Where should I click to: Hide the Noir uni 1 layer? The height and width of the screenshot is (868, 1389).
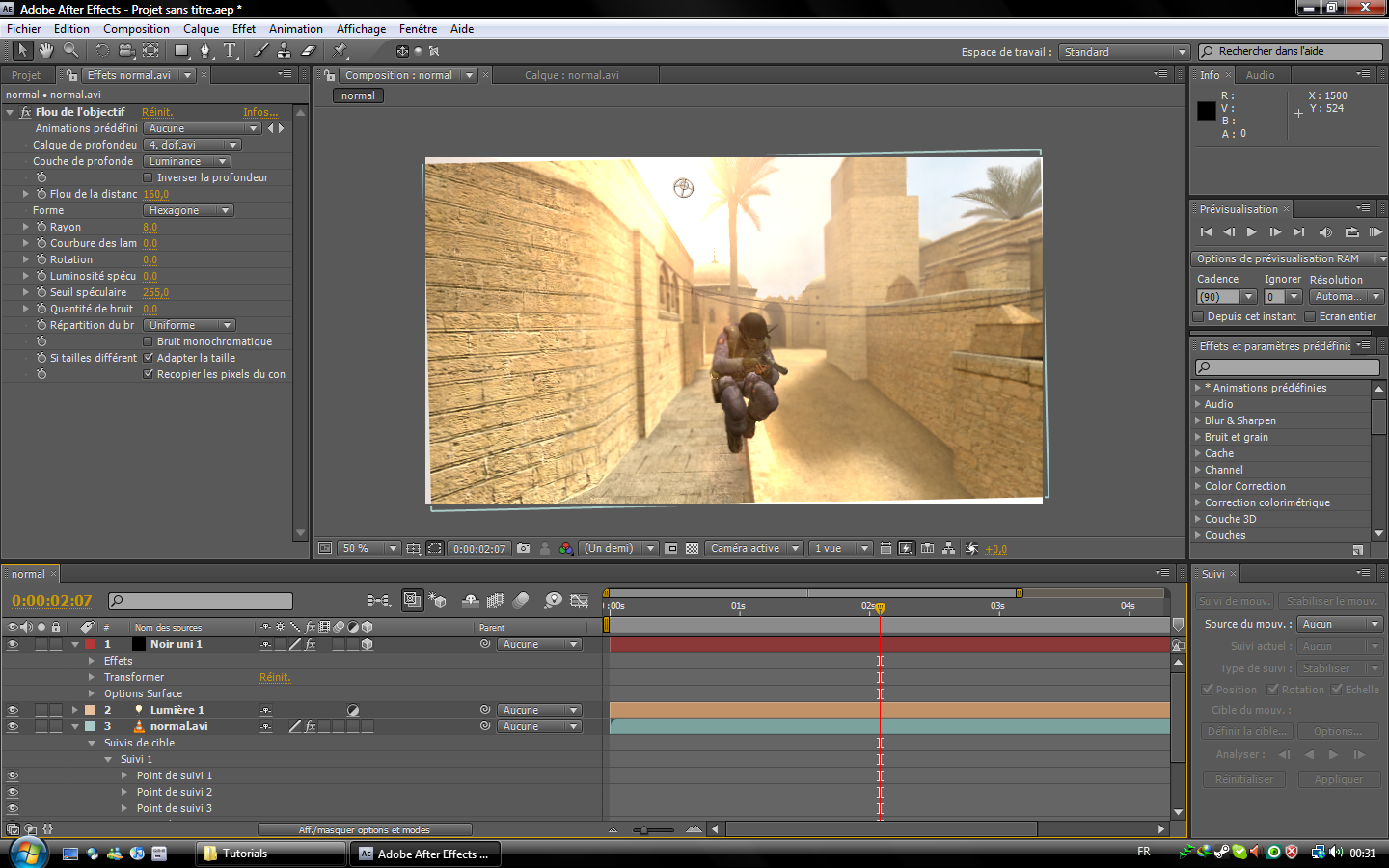pyautogui.click(x=13, y=644)
